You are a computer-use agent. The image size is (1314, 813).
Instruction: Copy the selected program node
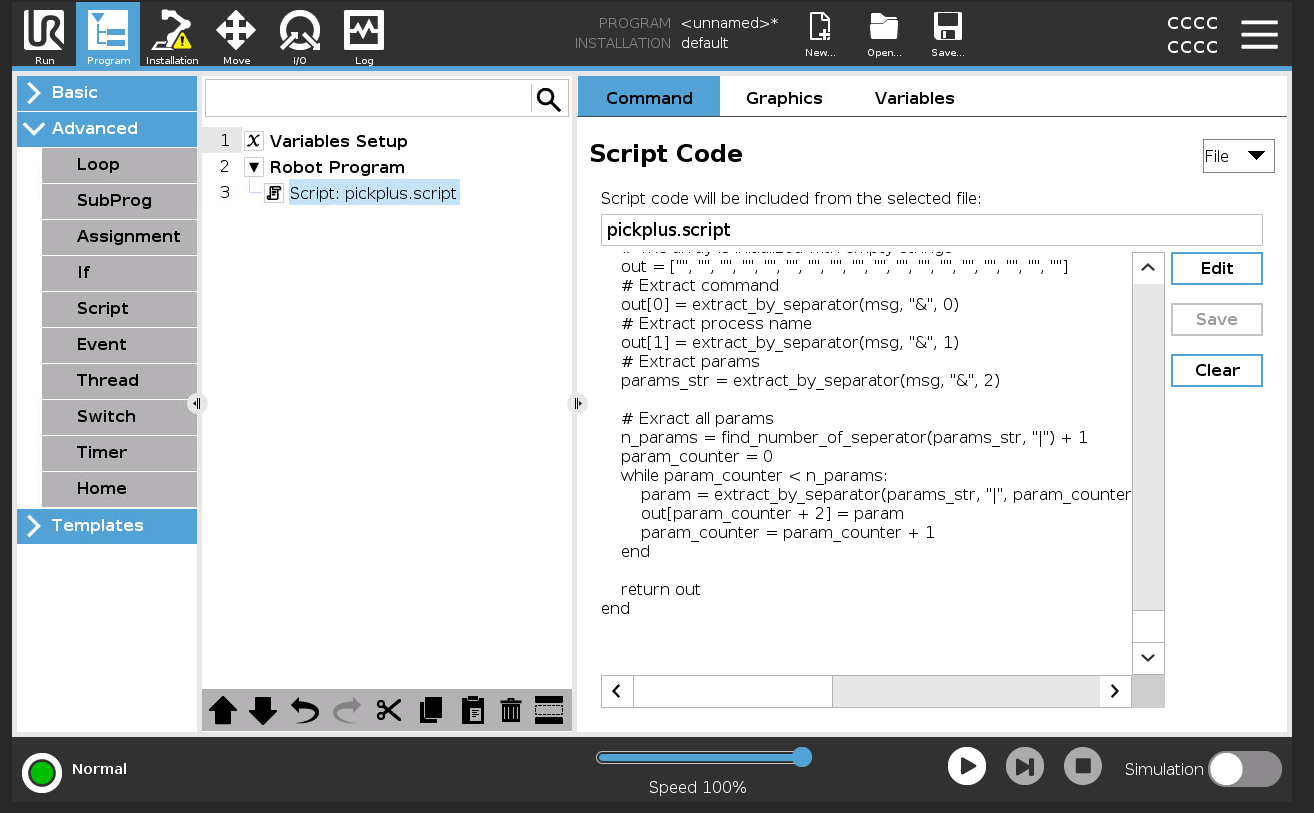click(431, 711)
